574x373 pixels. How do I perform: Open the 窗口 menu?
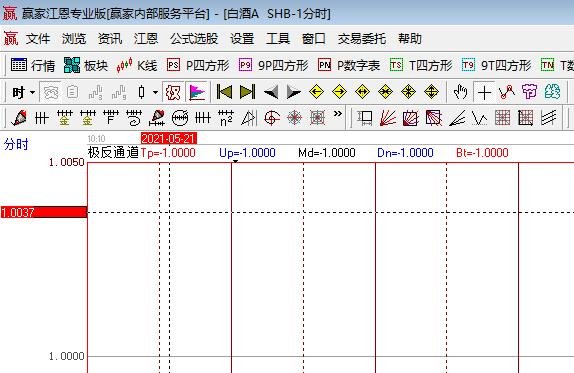click(x=314, y=38)
